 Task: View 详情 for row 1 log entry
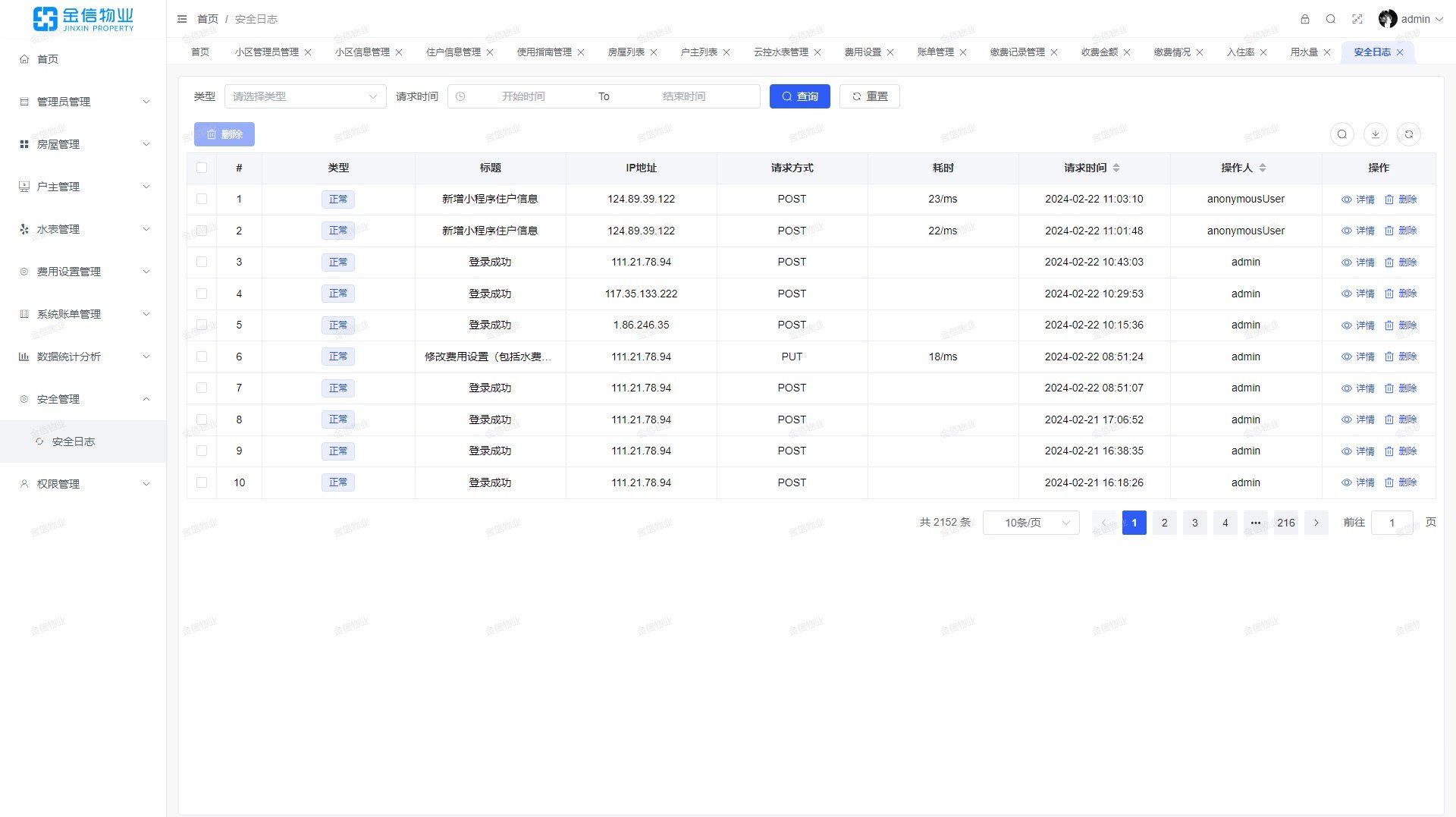click(x=1357, y=200)
